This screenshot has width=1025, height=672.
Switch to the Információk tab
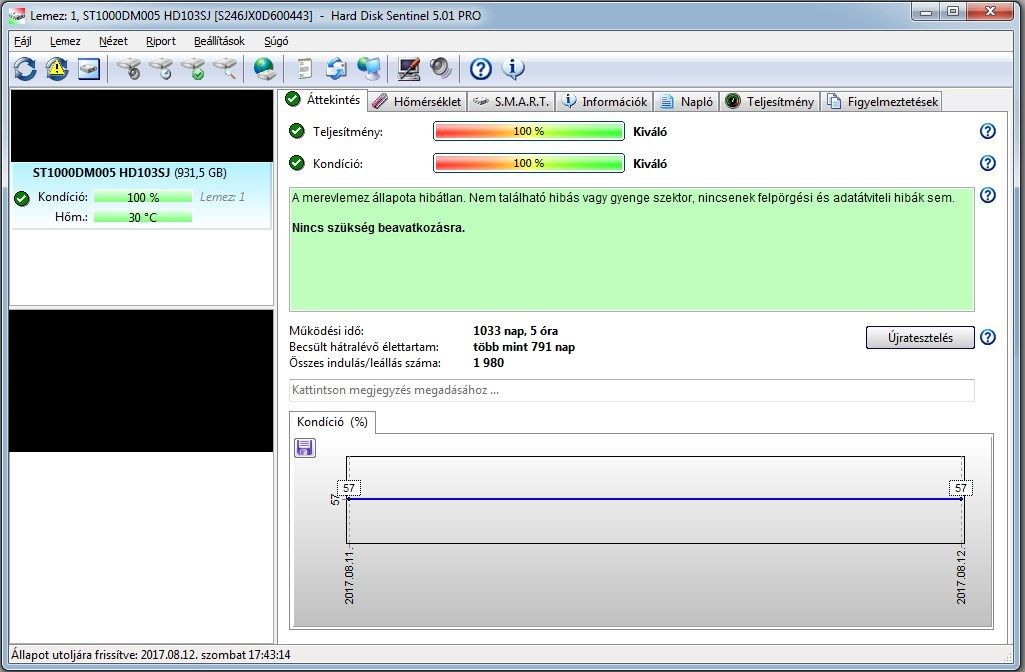(605, 102)
